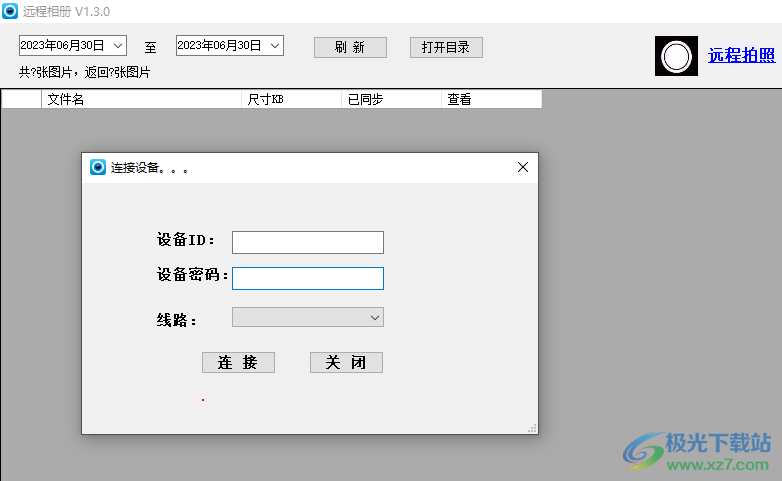
Task: Click the 远程相册 V1.3.0 title text
Action: 66,11
